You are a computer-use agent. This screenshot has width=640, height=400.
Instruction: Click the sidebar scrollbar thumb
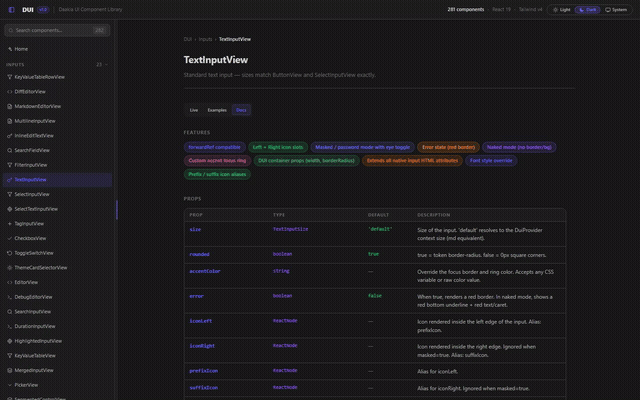tap(117, 210)
